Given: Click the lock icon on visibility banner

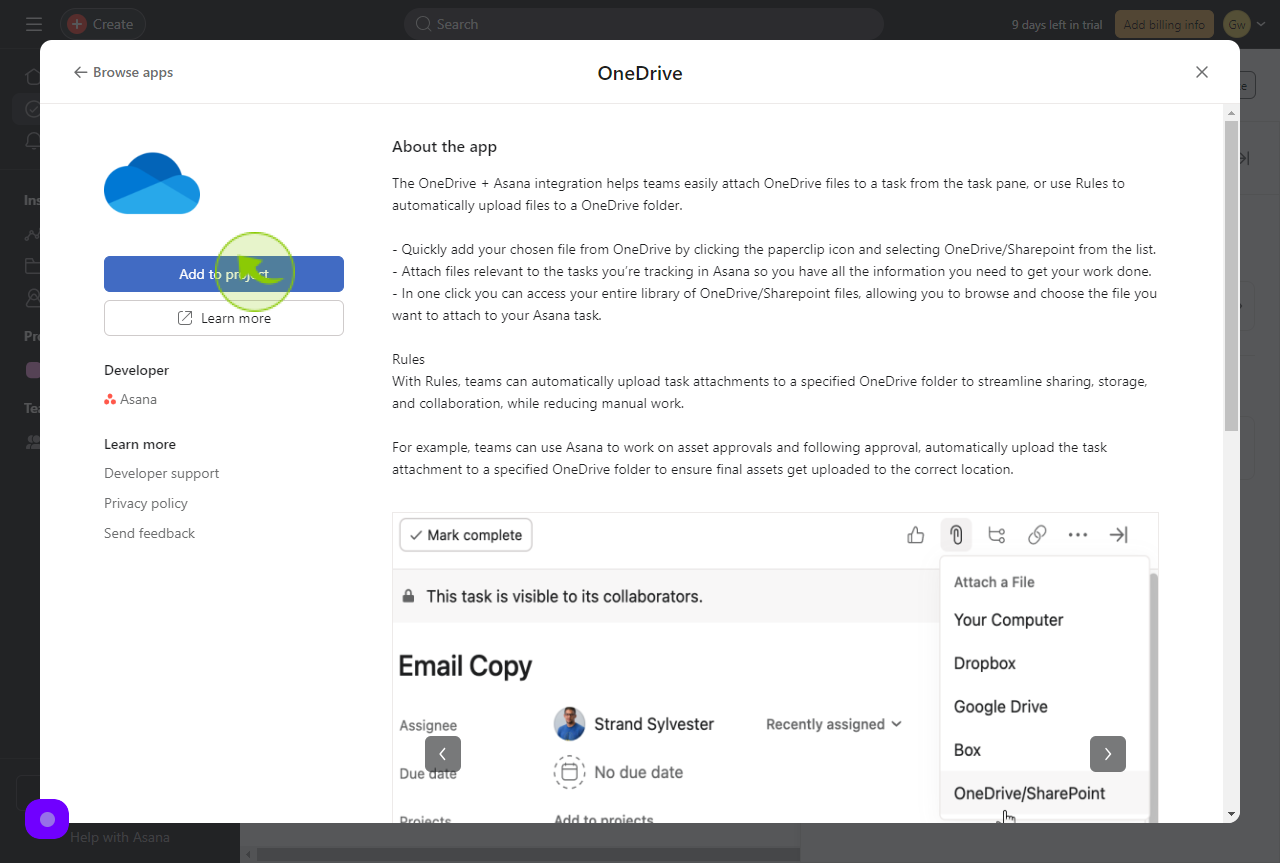Looking at the screenshot, I should click(408, 596).
